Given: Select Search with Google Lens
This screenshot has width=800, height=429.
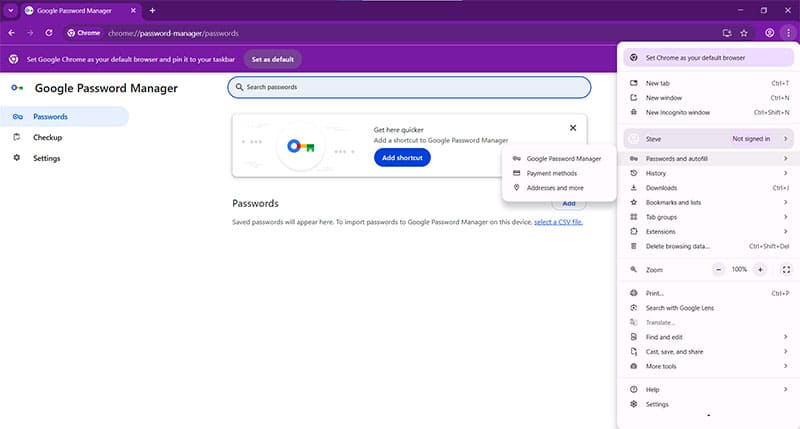Looking at the screenshot, I should tap(708, 308).
